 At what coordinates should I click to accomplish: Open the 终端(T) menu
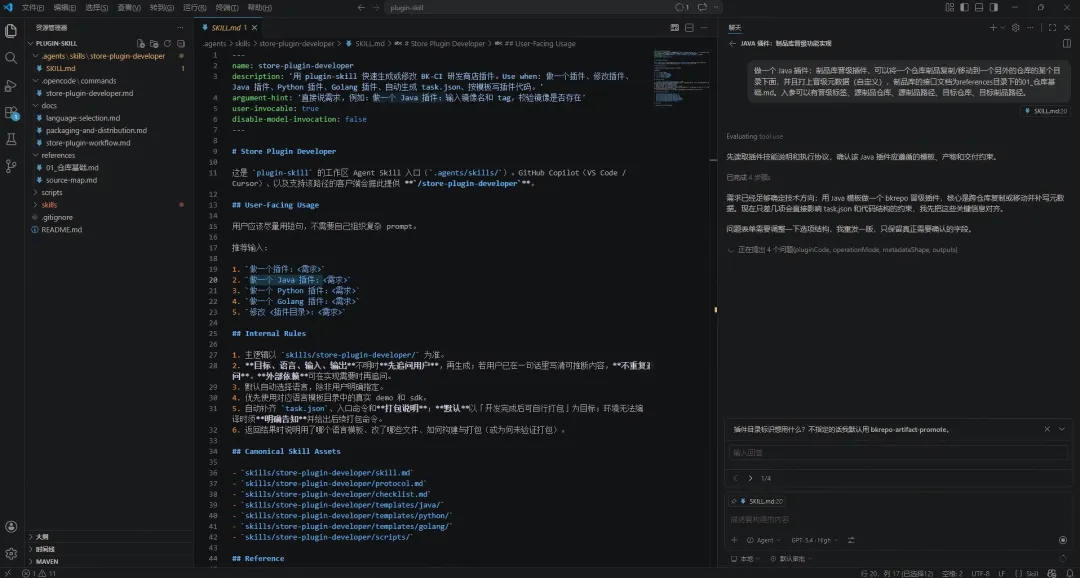pos(227,8)
